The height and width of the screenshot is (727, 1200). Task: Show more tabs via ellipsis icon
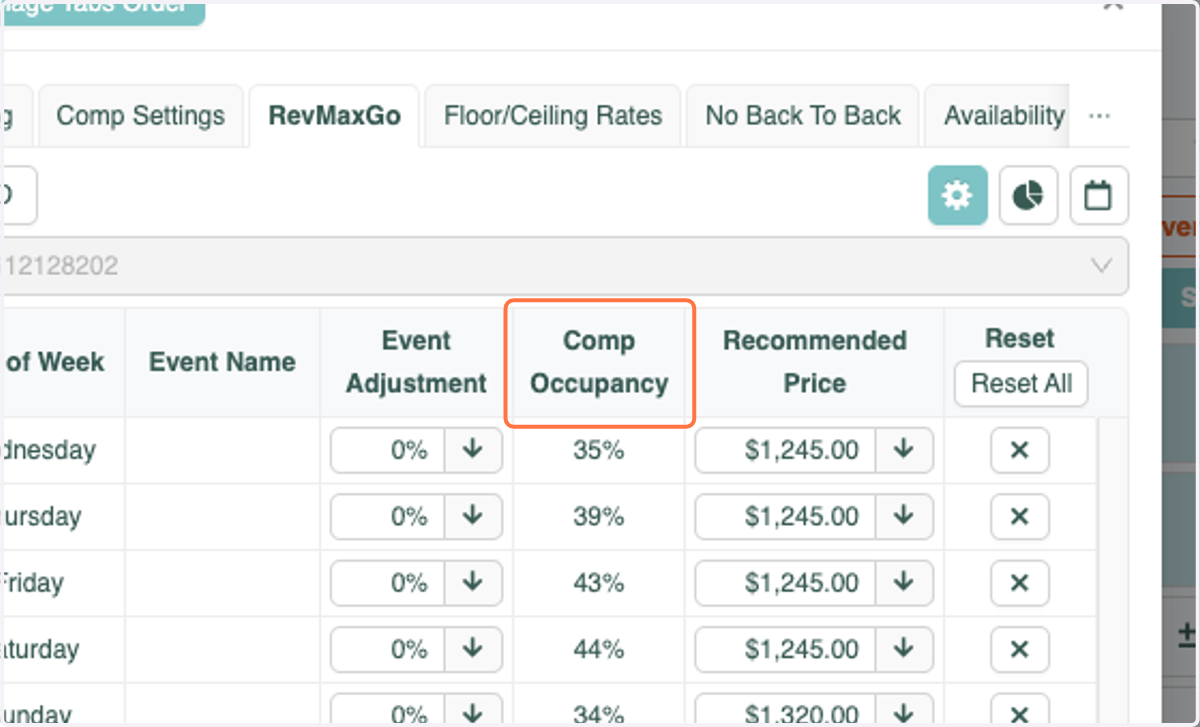1099,116
